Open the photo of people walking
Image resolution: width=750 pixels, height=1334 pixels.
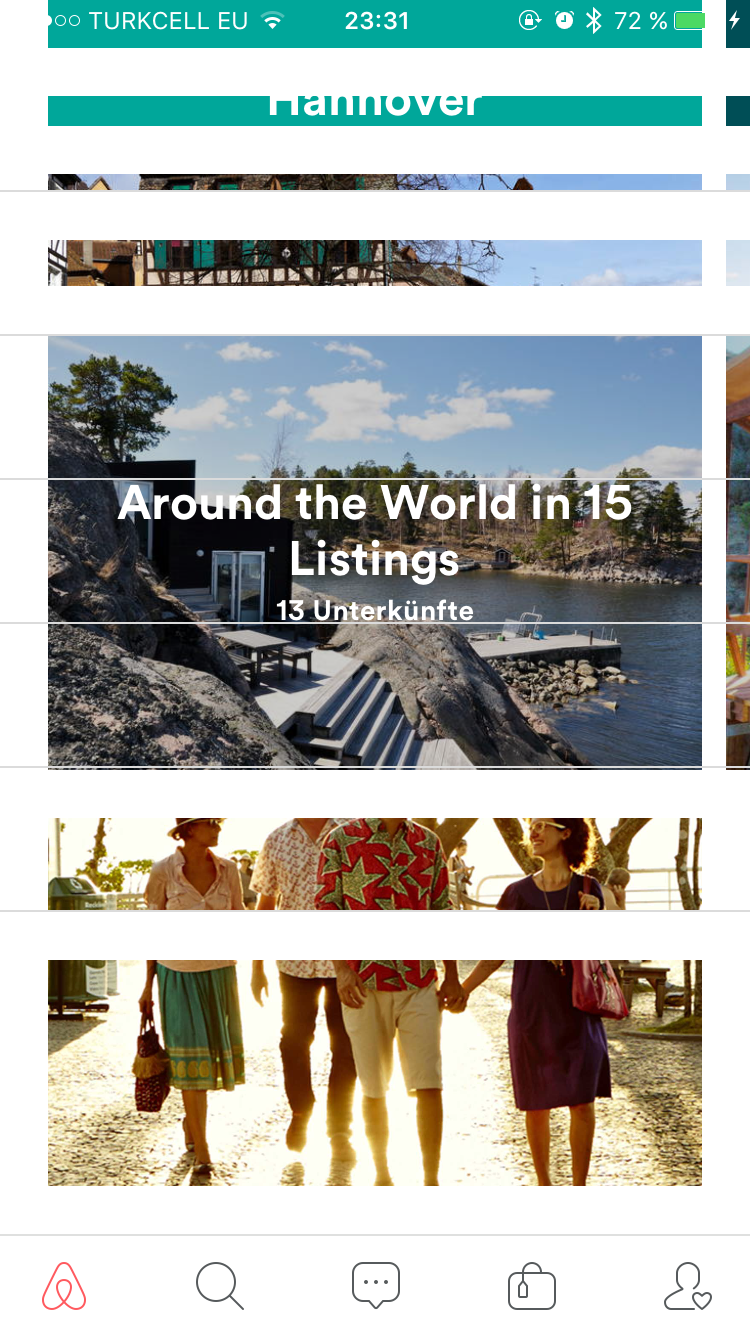[x=375, y=1002]
